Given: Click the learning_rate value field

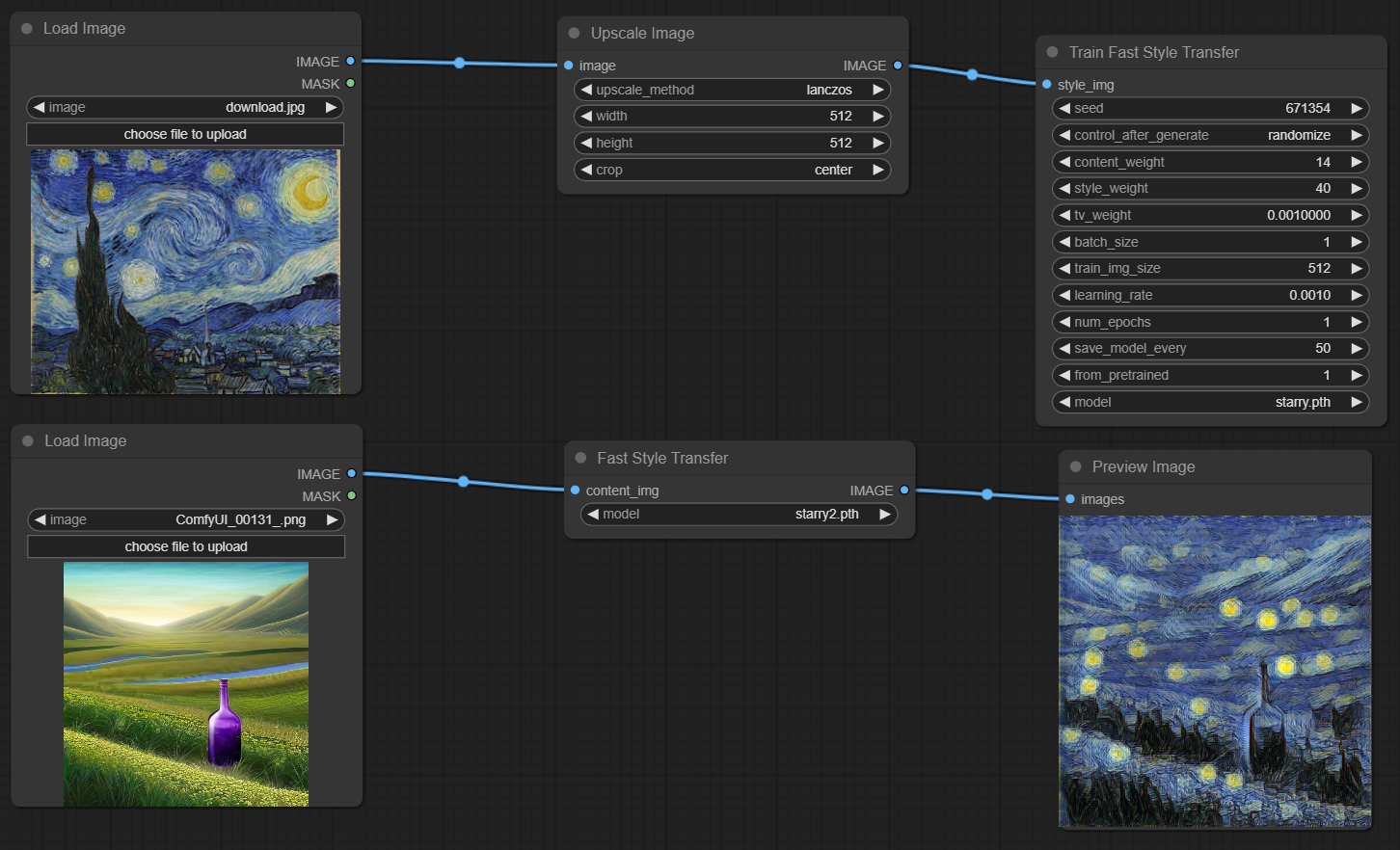Looking at the screenshot, I should (x=1210, y=295).
